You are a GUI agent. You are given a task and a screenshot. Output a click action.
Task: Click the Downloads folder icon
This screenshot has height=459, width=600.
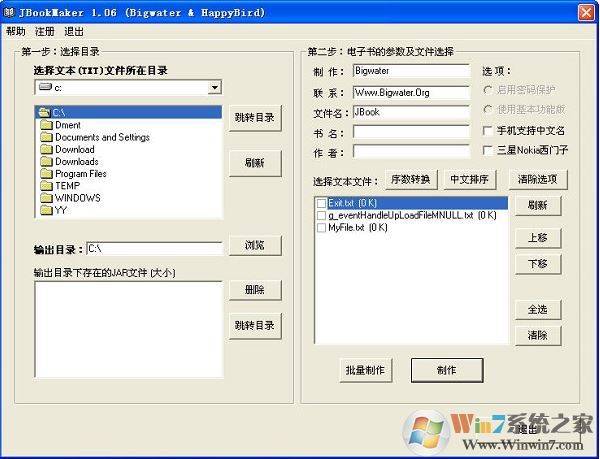pos(46,161)
